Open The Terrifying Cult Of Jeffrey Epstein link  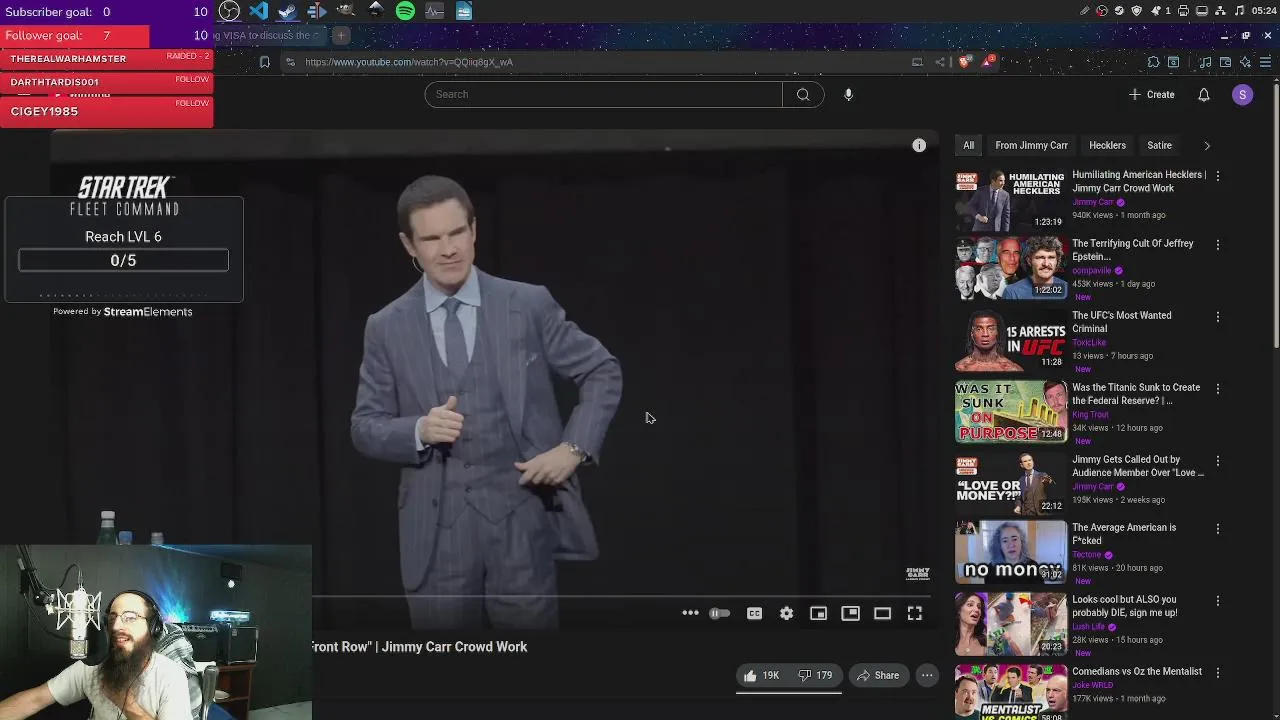[1133, 250]
